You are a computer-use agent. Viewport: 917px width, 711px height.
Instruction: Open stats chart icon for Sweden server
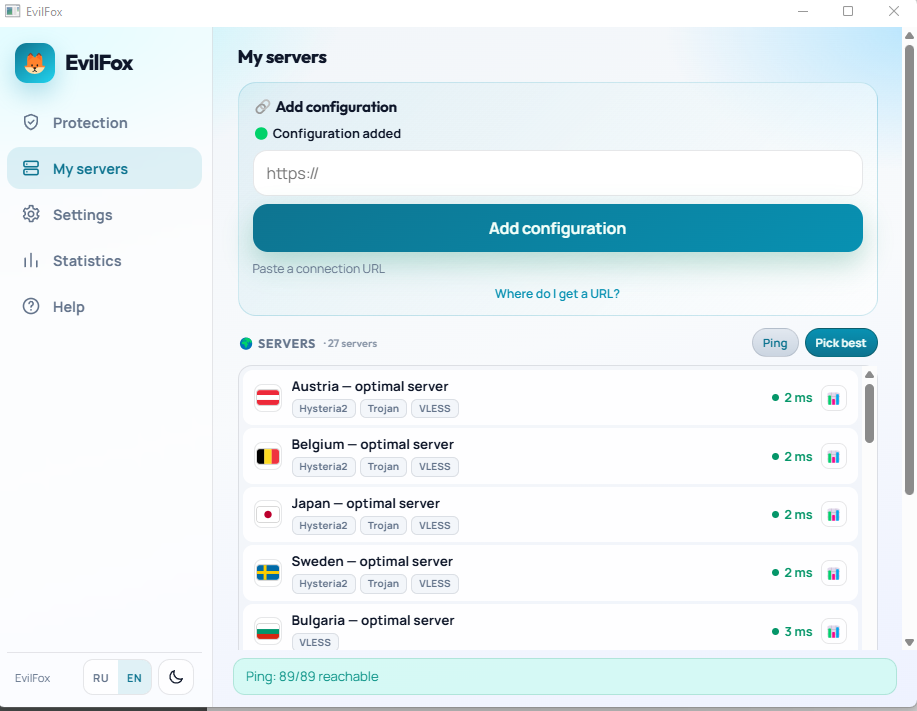[834, 573]
